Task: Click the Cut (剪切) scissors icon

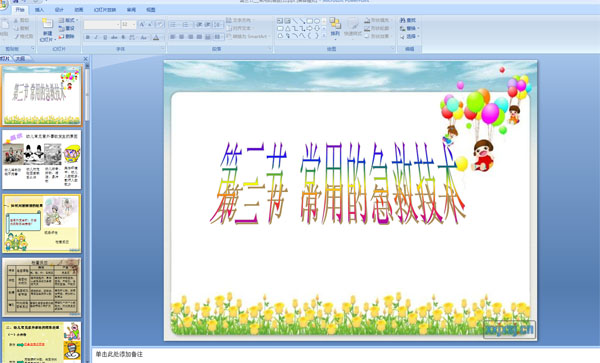Action: click(x=16, y=20)
